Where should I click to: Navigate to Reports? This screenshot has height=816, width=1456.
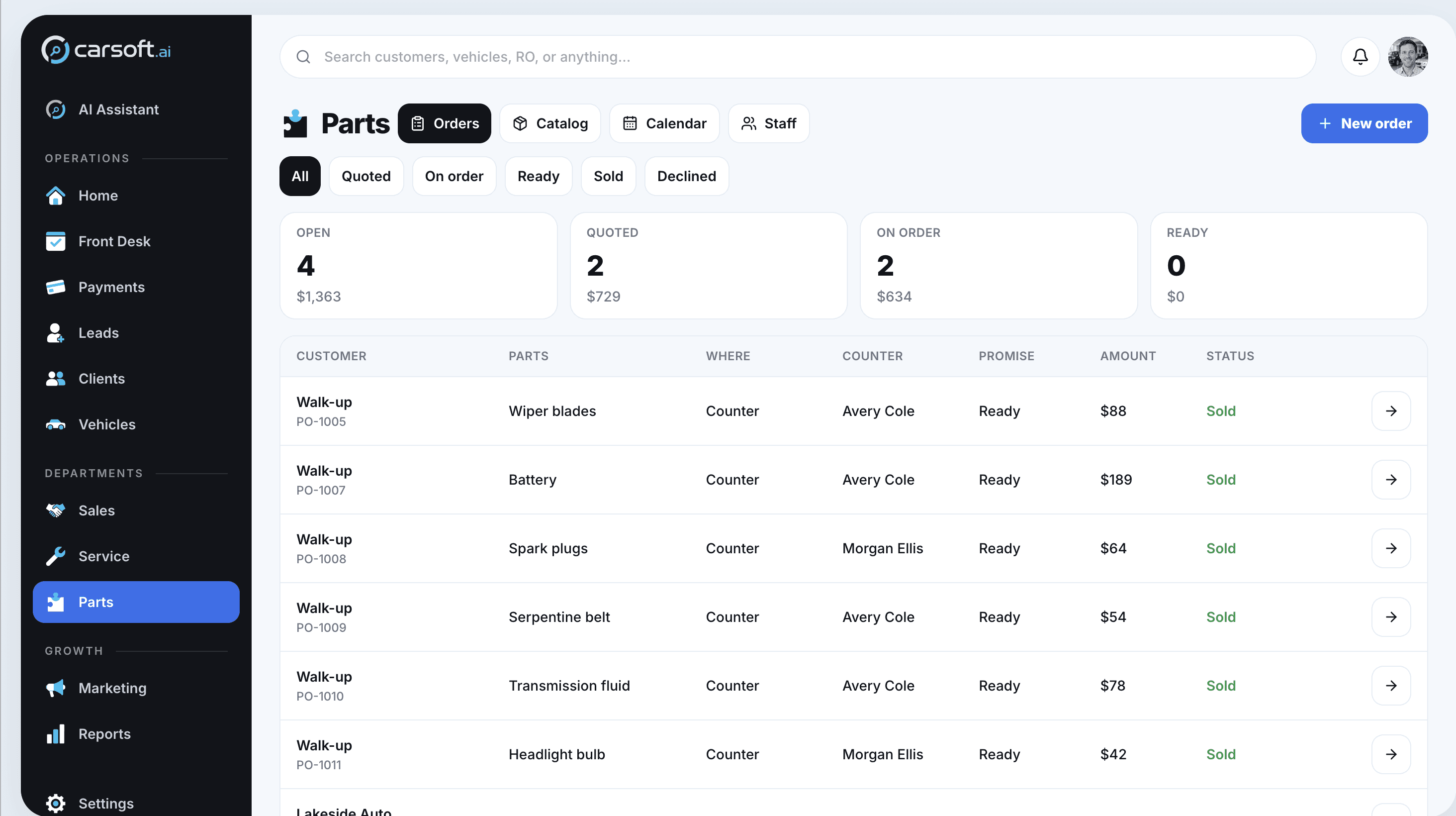tap(136, 734)
